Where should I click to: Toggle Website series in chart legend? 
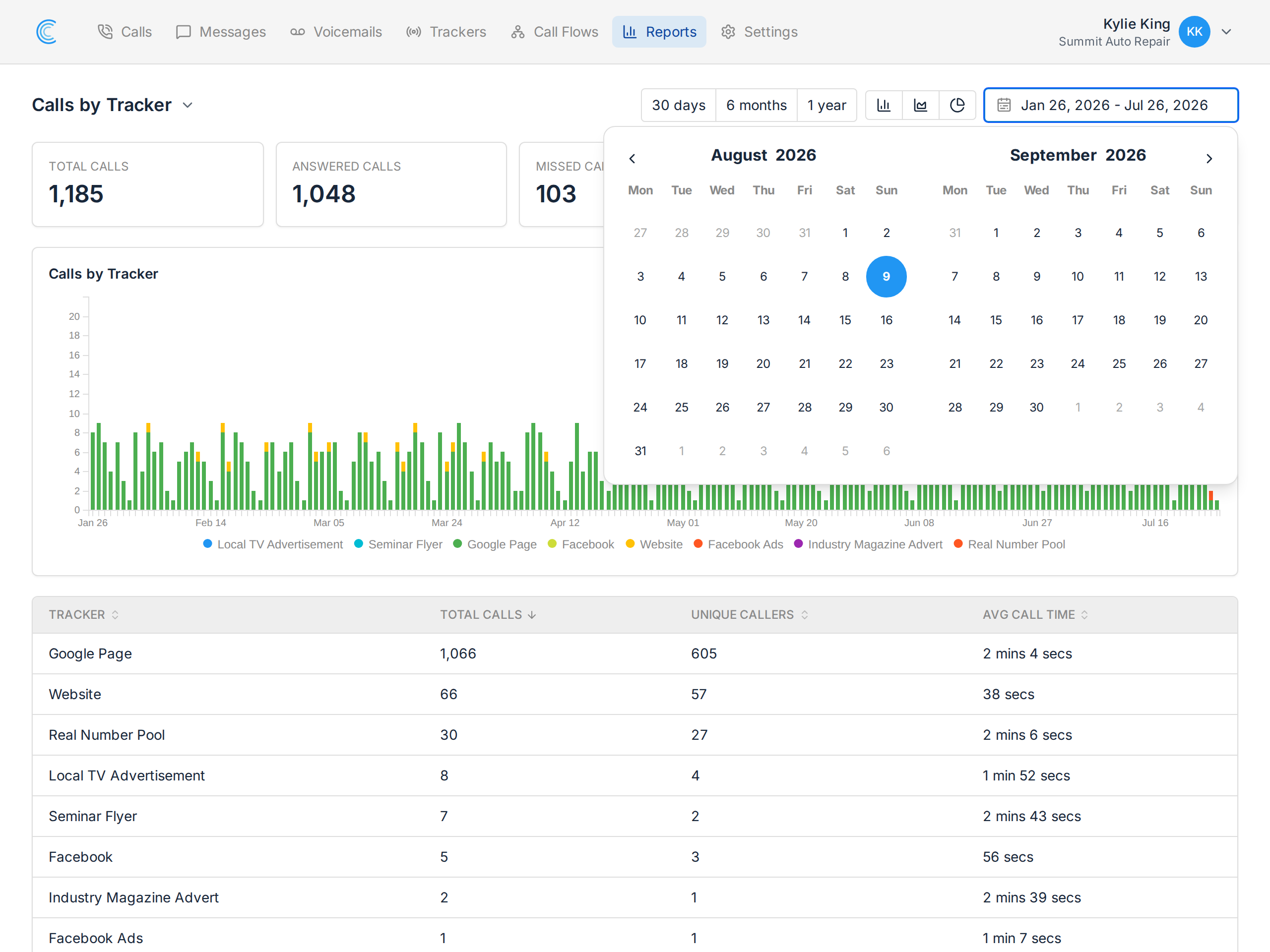[x=654, y=544]
